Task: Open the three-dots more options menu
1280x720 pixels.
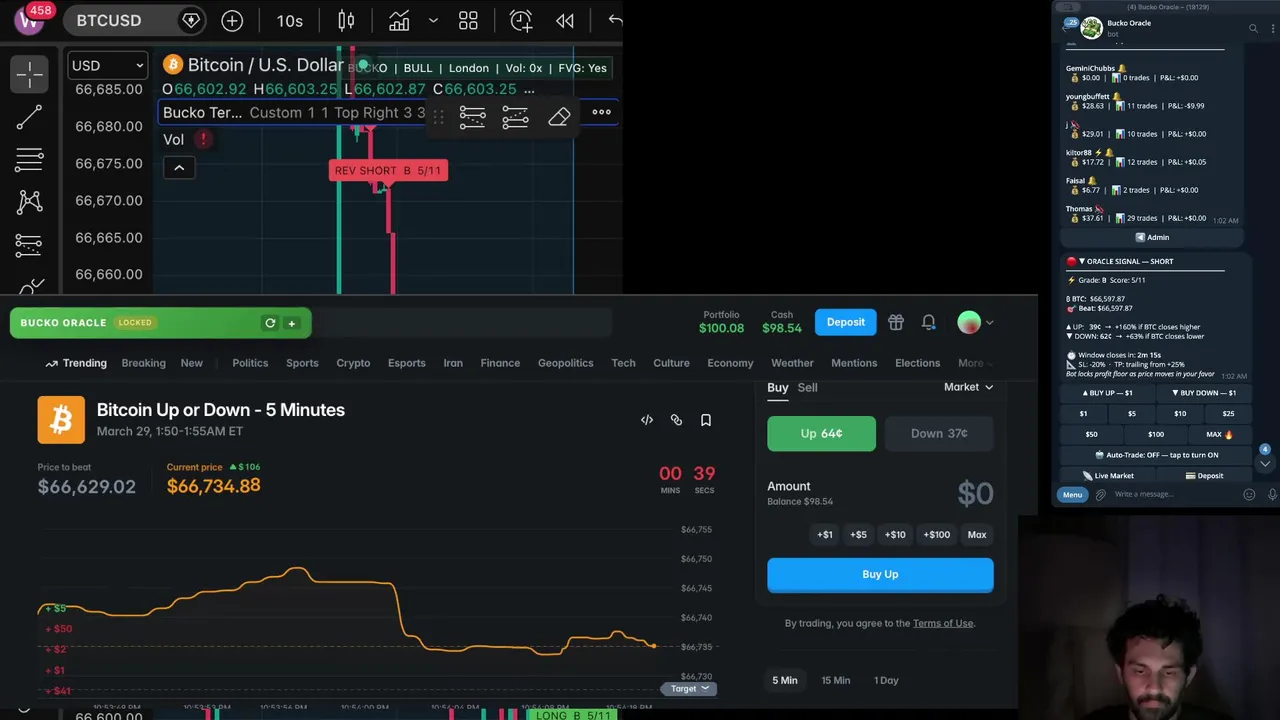Action: point(602,112)
